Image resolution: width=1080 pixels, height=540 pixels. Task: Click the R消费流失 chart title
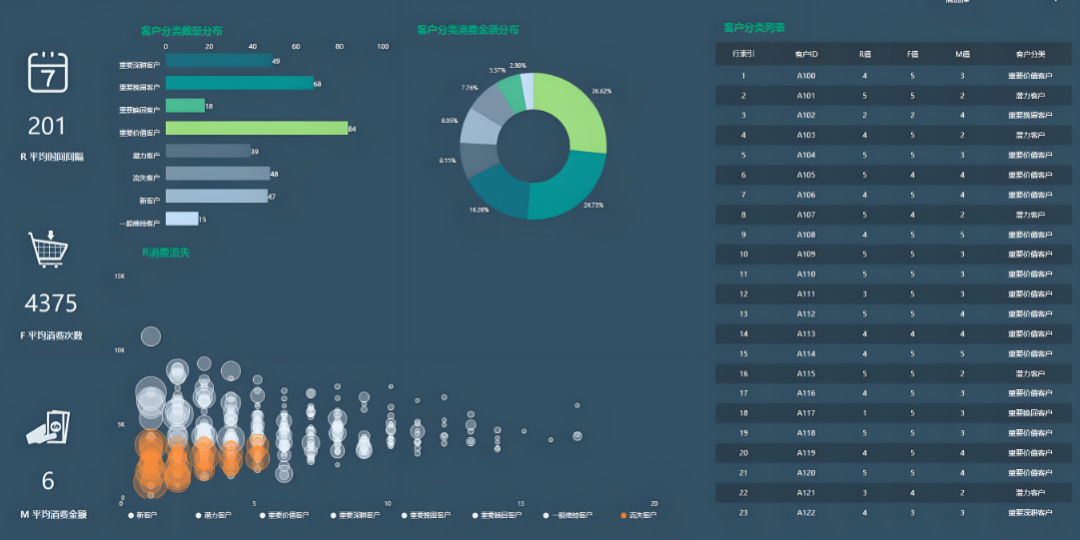(165, 253)
